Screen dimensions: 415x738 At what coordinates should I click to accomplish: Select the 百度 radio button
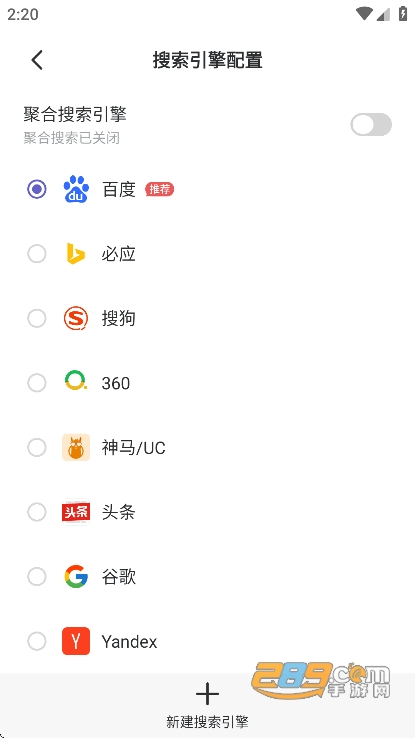37,189
